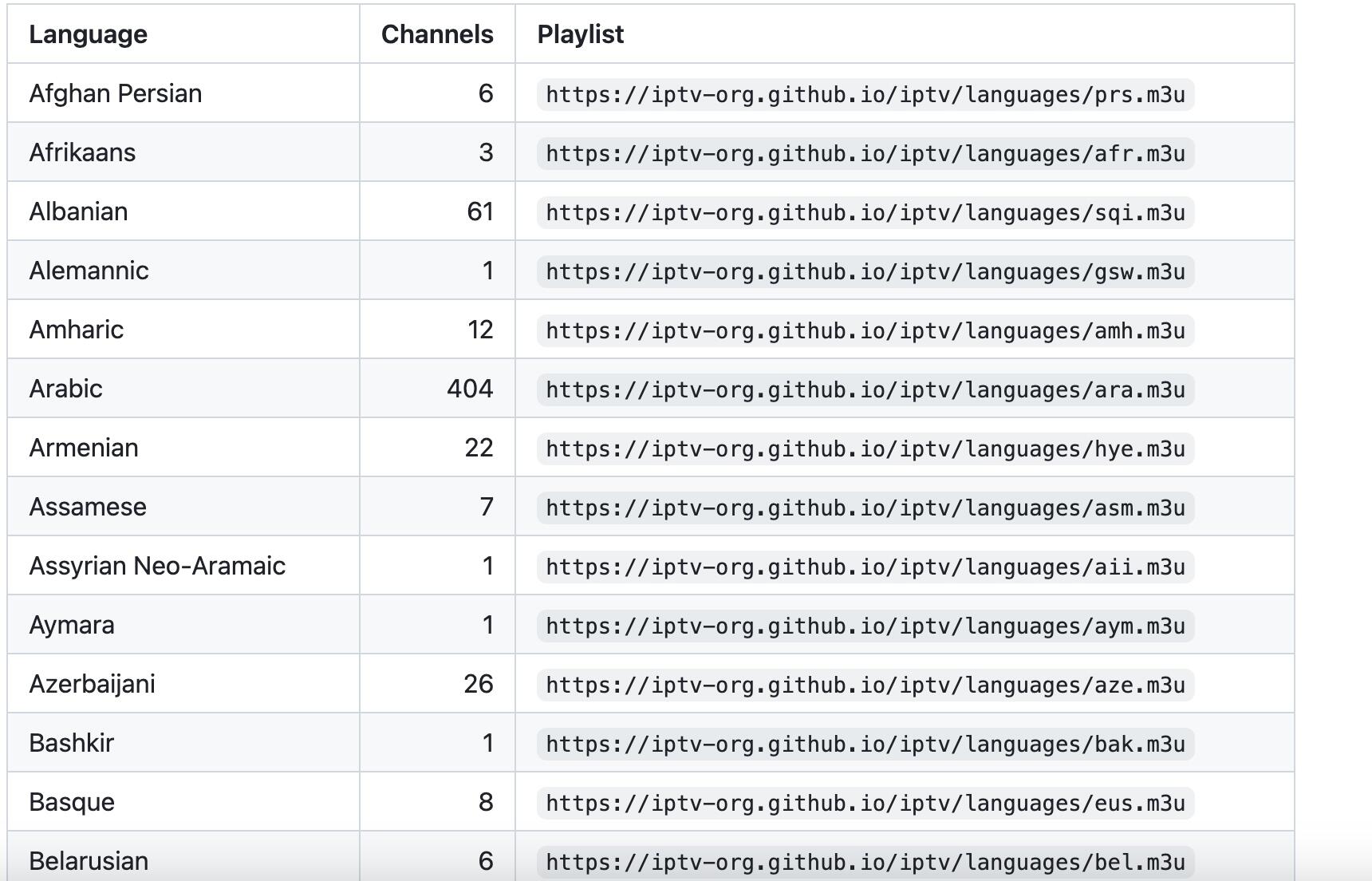Screen dimensions: 1372x881
Task: Click the eus.m3u playlist URL
Action: pyautogui.click(x=865, y=803)
